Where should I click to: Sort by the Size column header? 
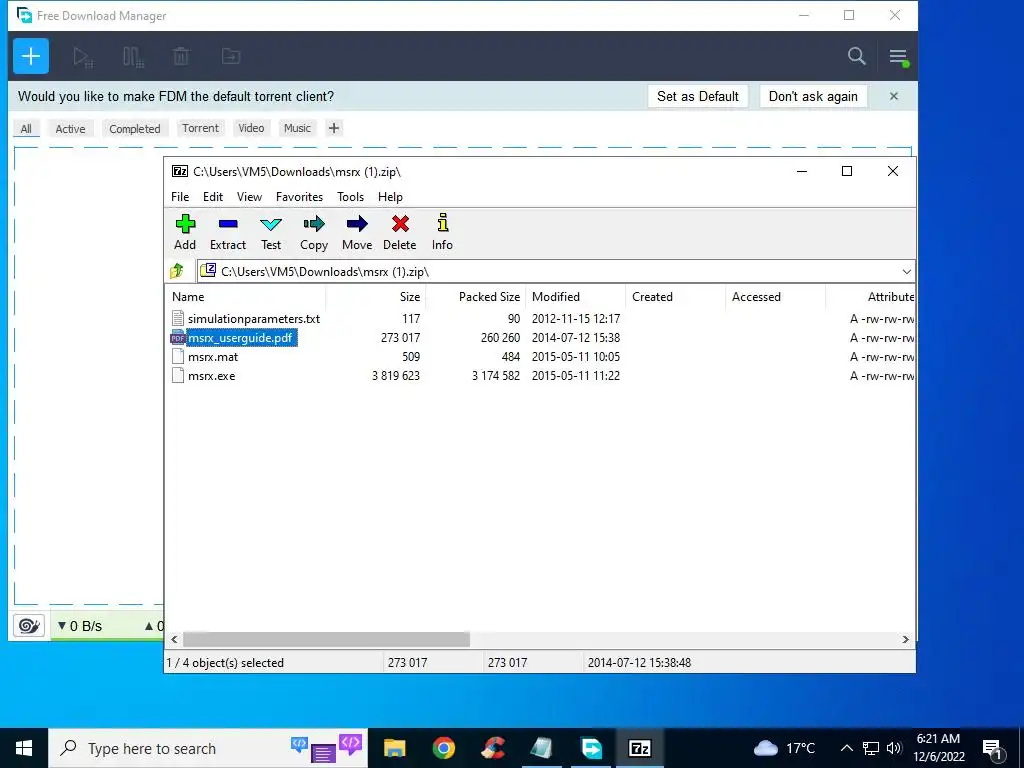click(x=376, y=296)
